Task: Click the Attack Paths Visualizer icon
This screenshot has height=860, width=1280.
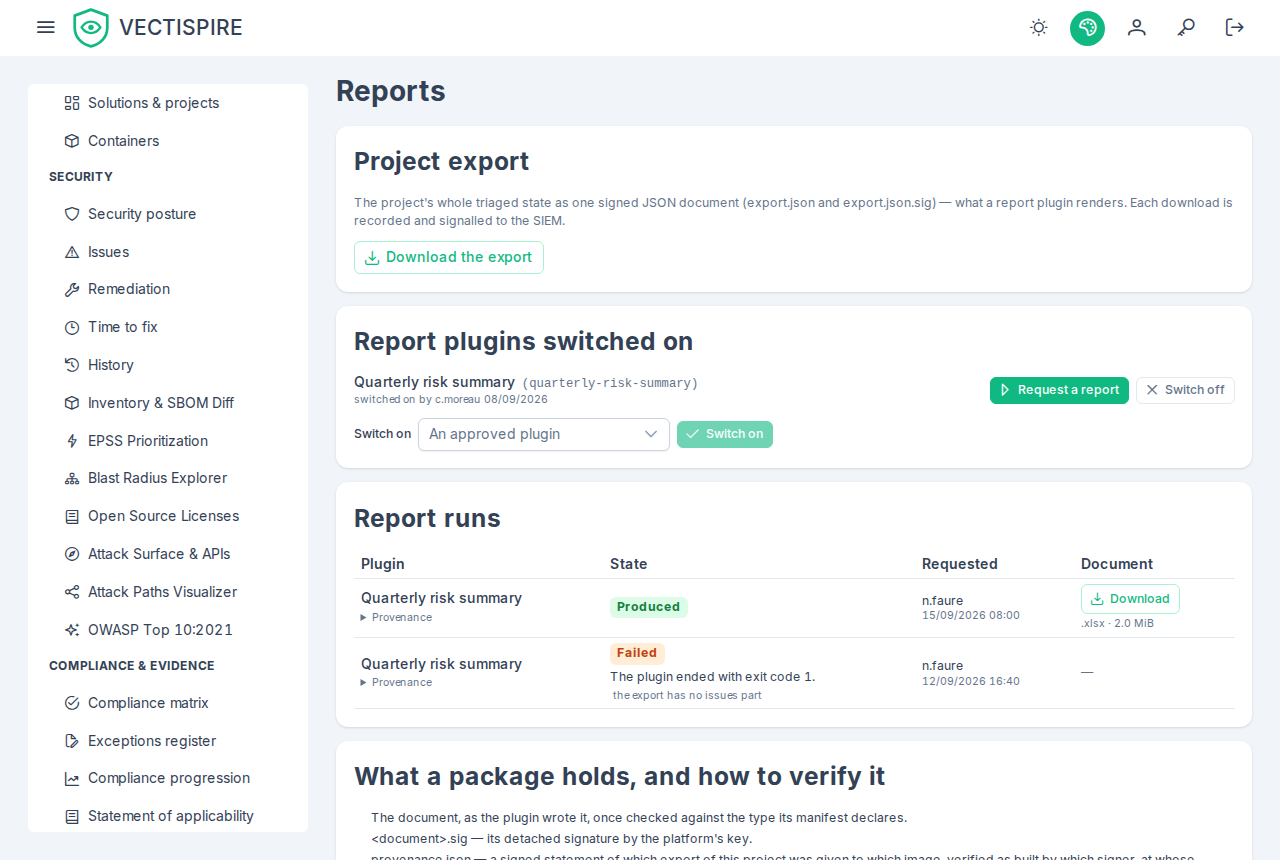Action: click(72, 592)
